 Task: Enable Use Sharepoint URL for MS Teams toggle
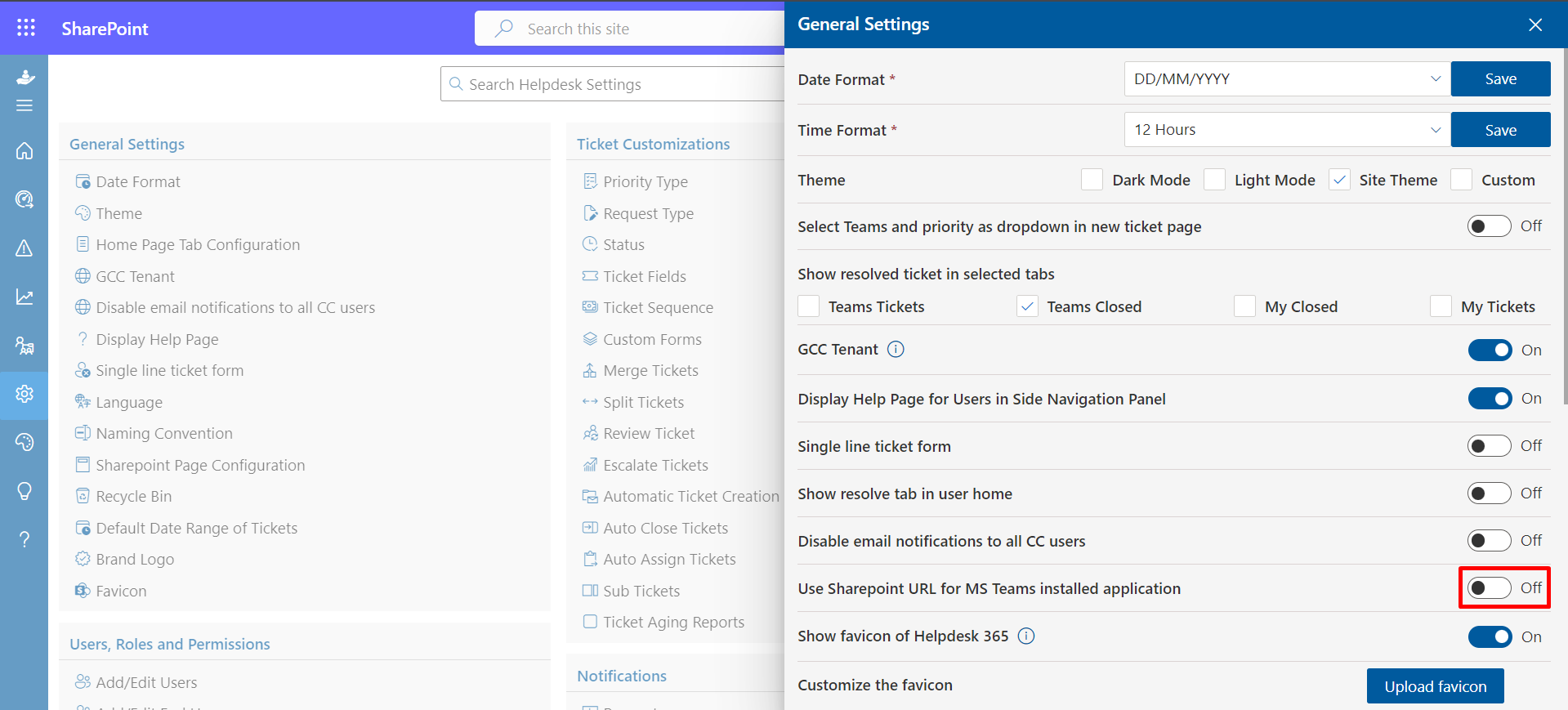pyautogui.click(x=1489, y=588)
